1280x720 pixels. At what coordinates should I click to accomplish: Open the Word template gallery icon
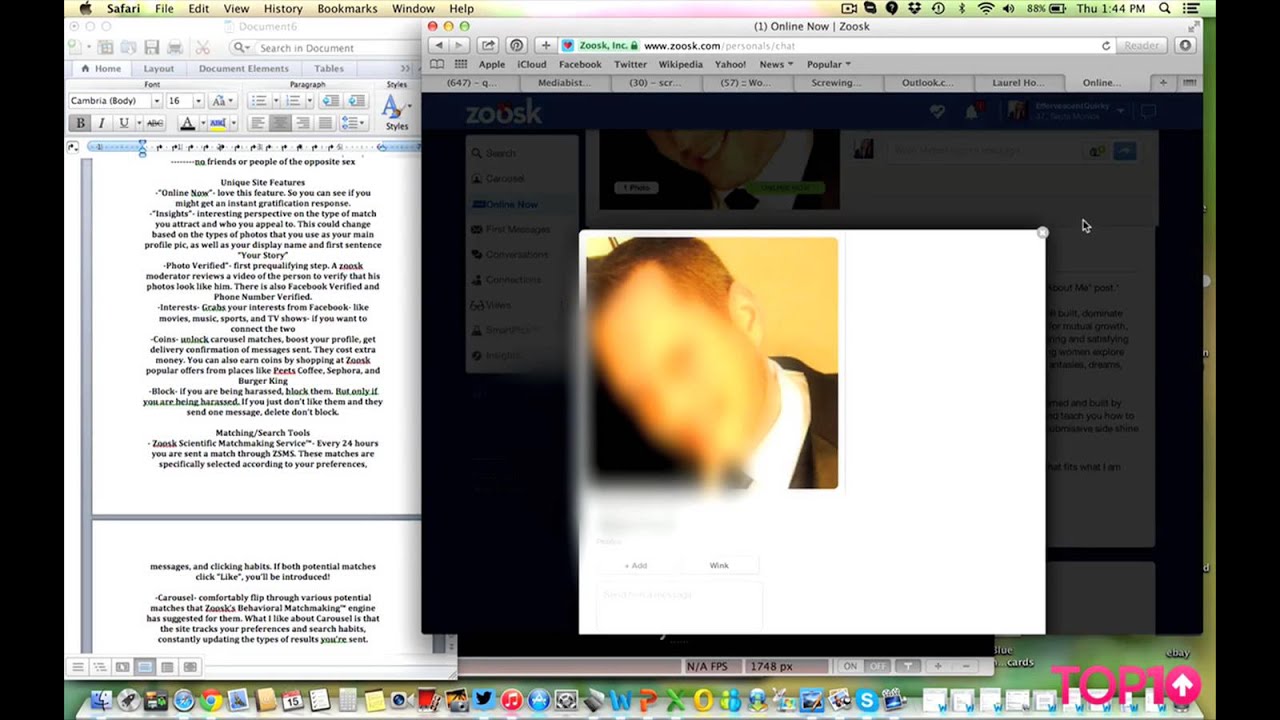point(105,47)
